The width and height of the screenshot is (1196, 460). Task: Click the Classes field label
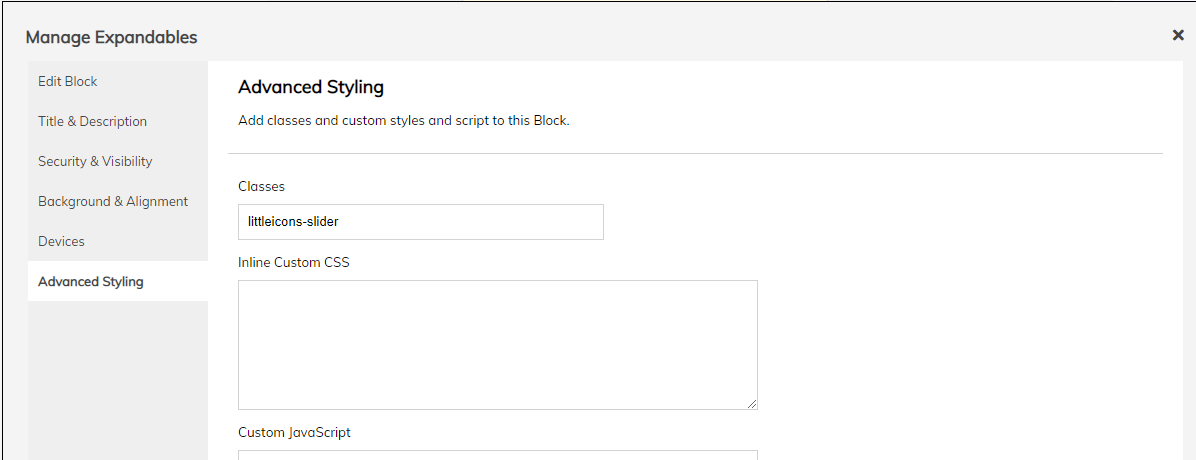[261, 186]
